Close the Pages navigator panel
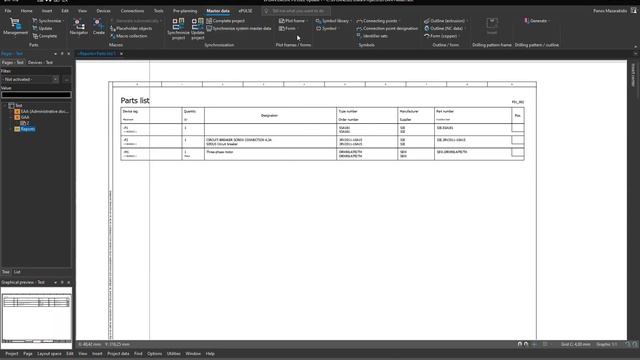 coord(69,53)
